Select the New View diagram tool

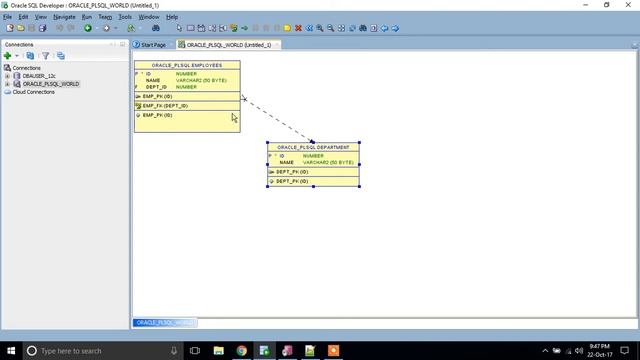[201, 28]
